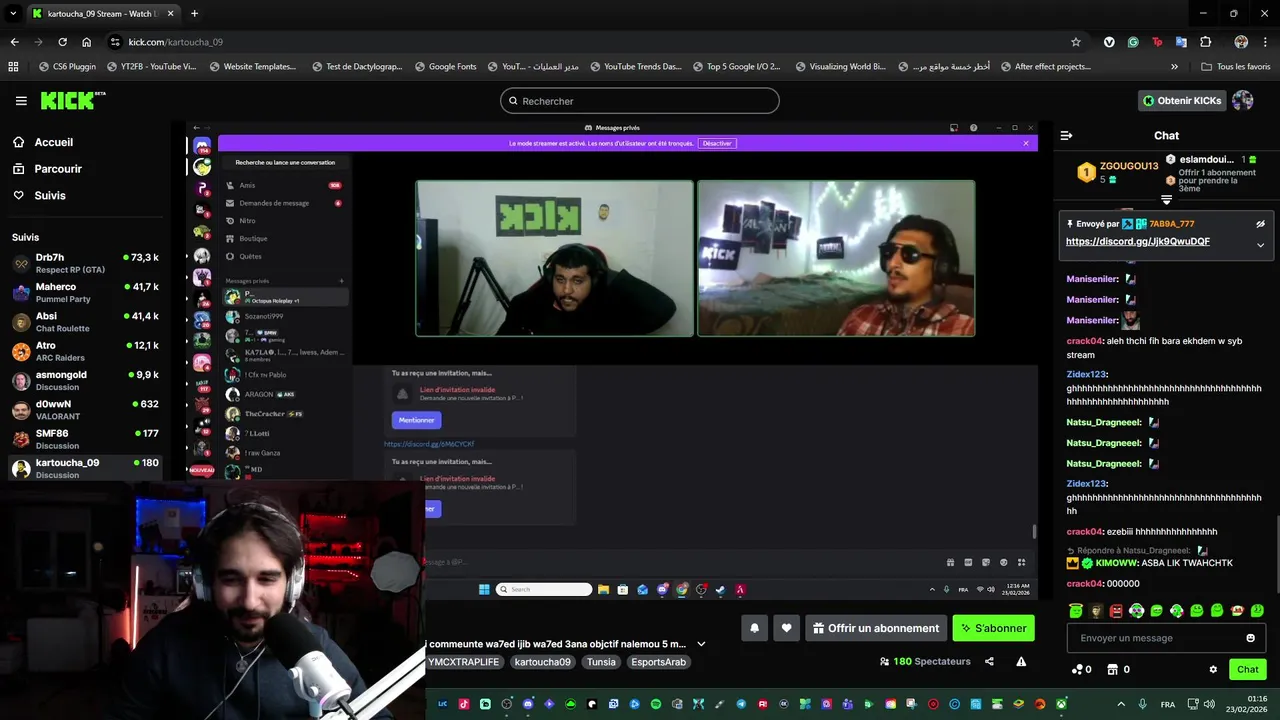Open the user profile avatar on Kick
The image size is (1280, 720).
(x=1243, y=100)
